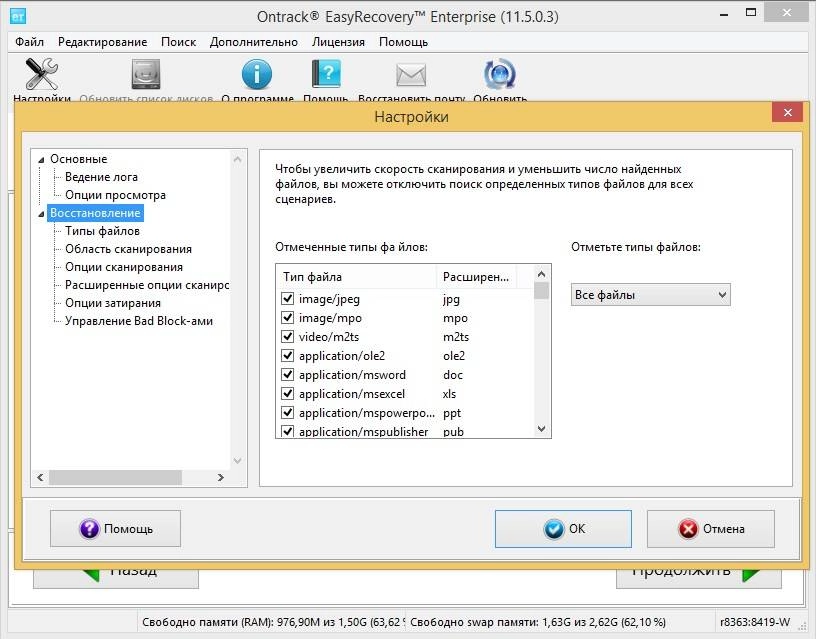The image size is (816, 639).
Task: Toggle the video/m2ts checkbox
Action: 287,337
